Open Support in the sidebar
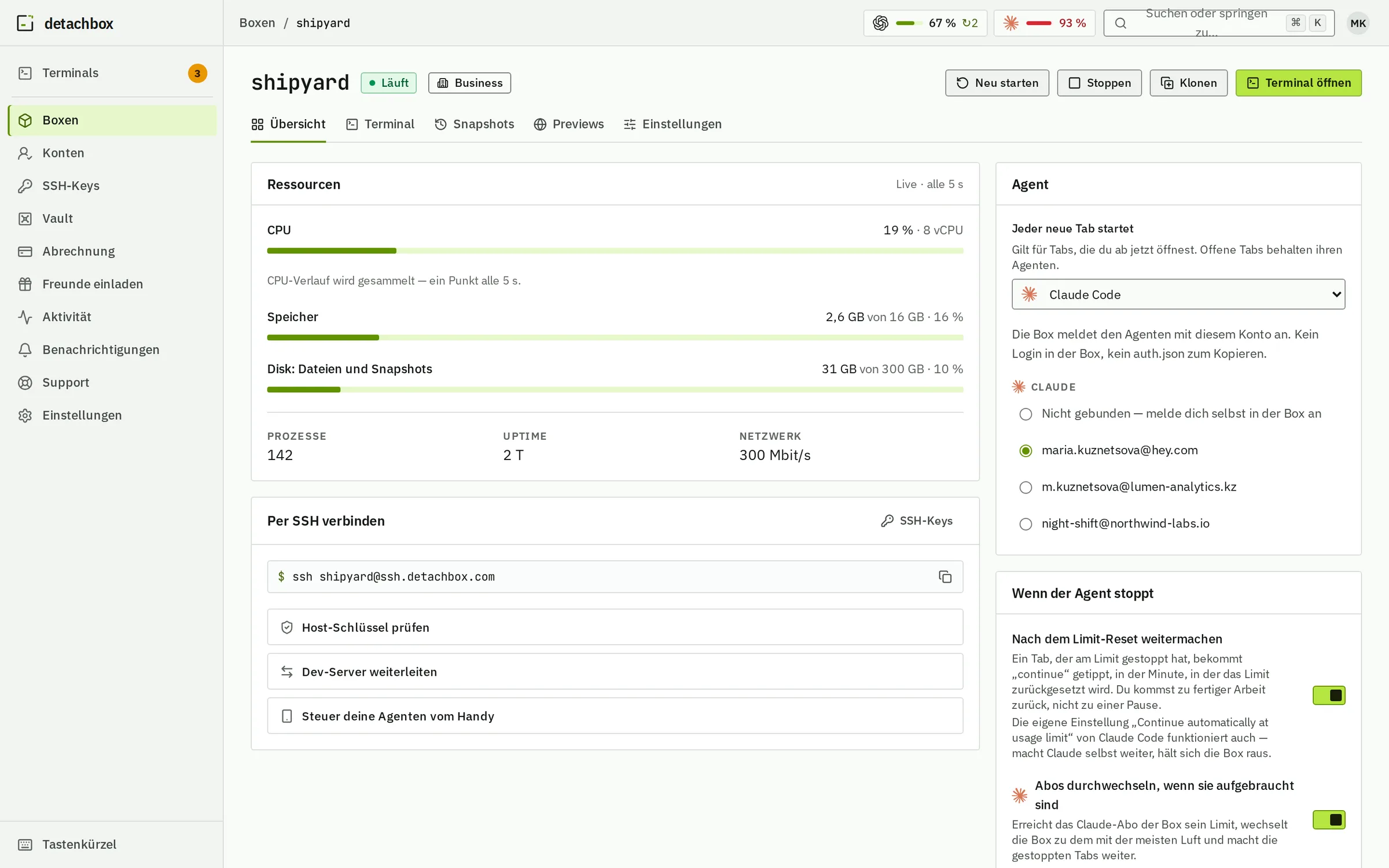 (x=112, y=382)
